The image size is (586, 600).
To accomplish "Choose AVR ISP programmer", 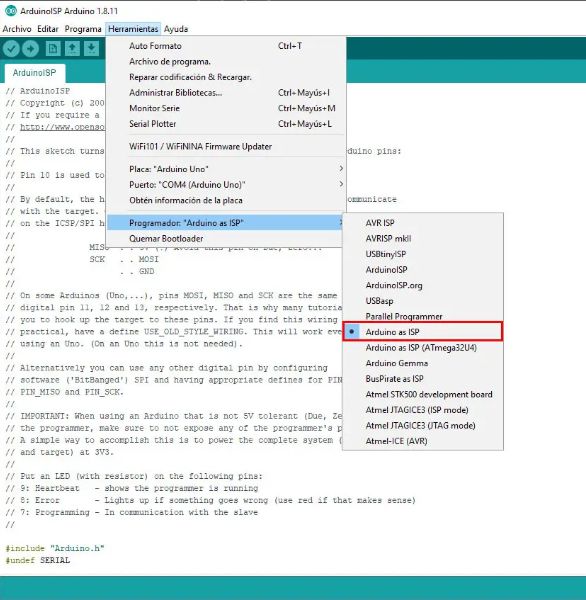I will coord(423,223).
